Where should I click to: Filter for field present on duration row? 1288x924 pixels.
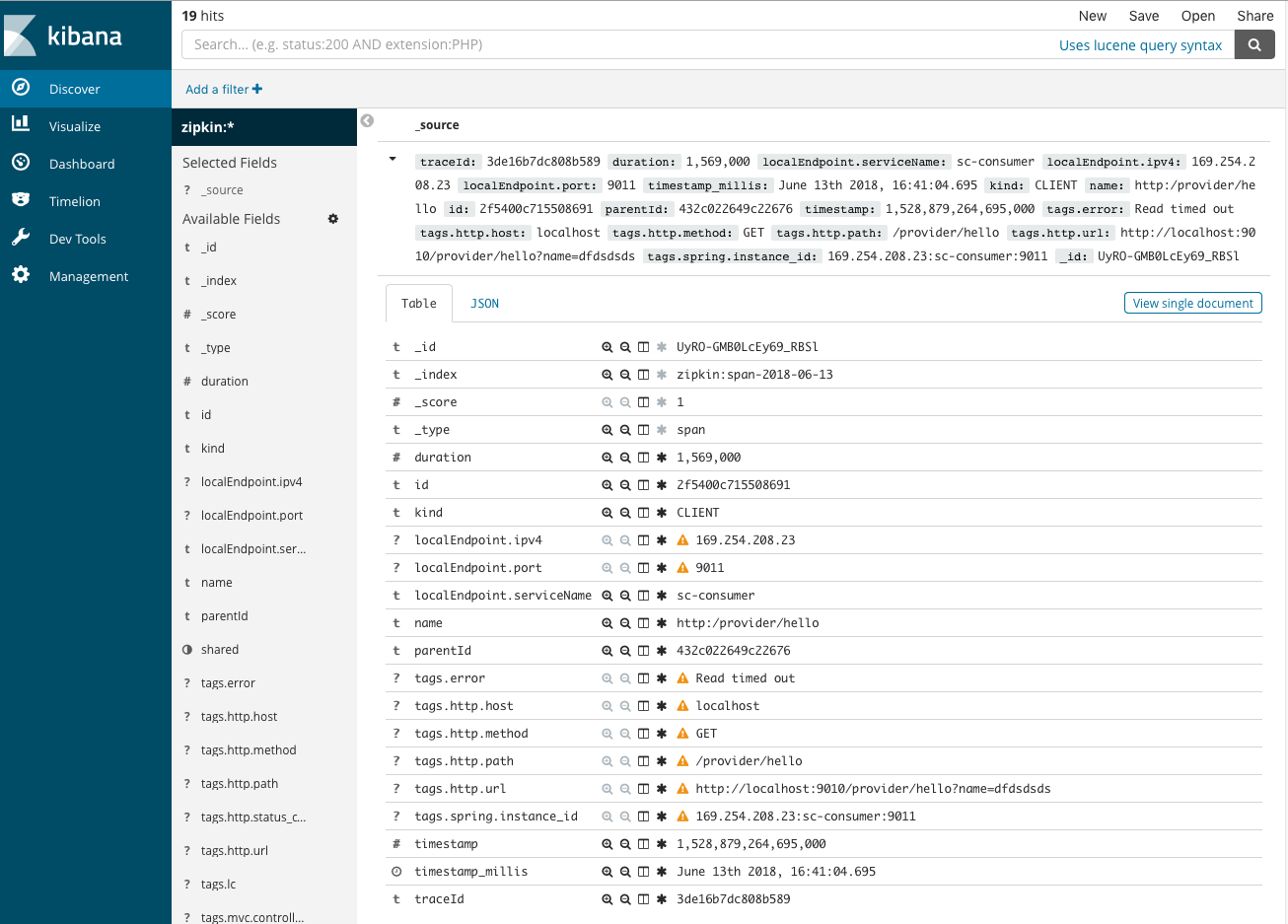click(x=662, y=458)
